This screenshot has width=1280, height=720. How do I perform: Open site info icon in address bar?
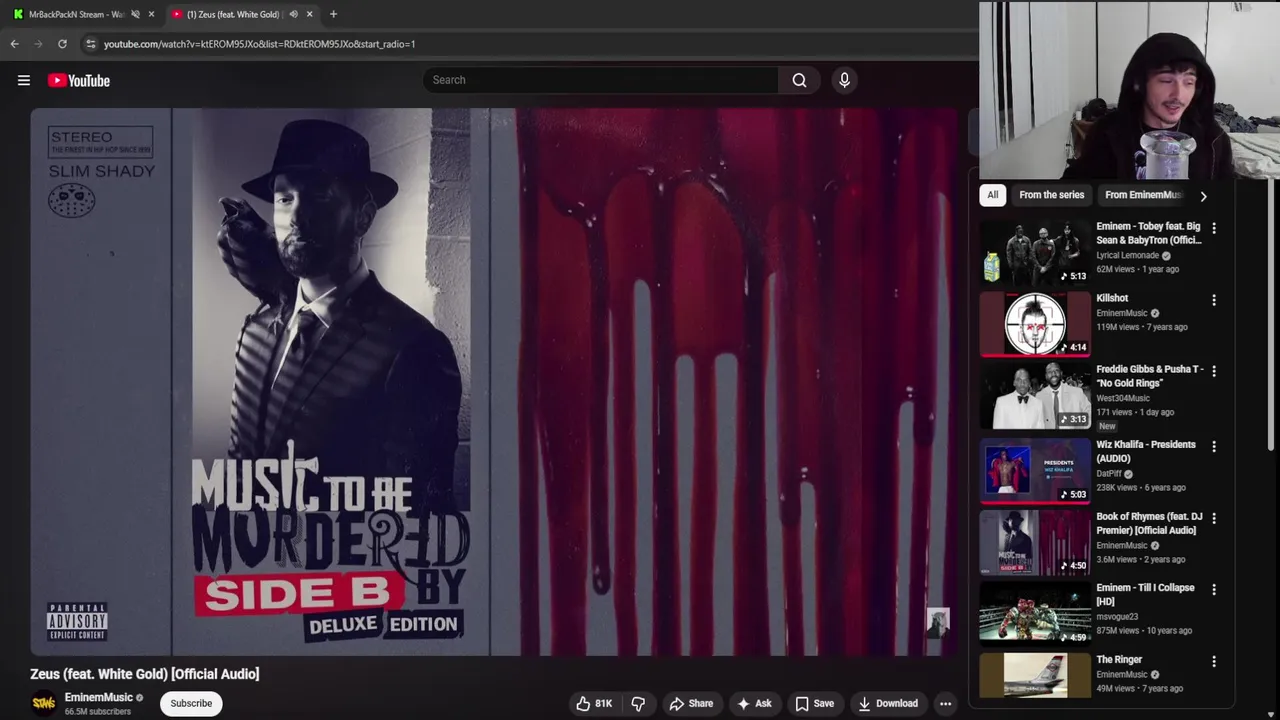pyautogui.click(x=91, y=44)
